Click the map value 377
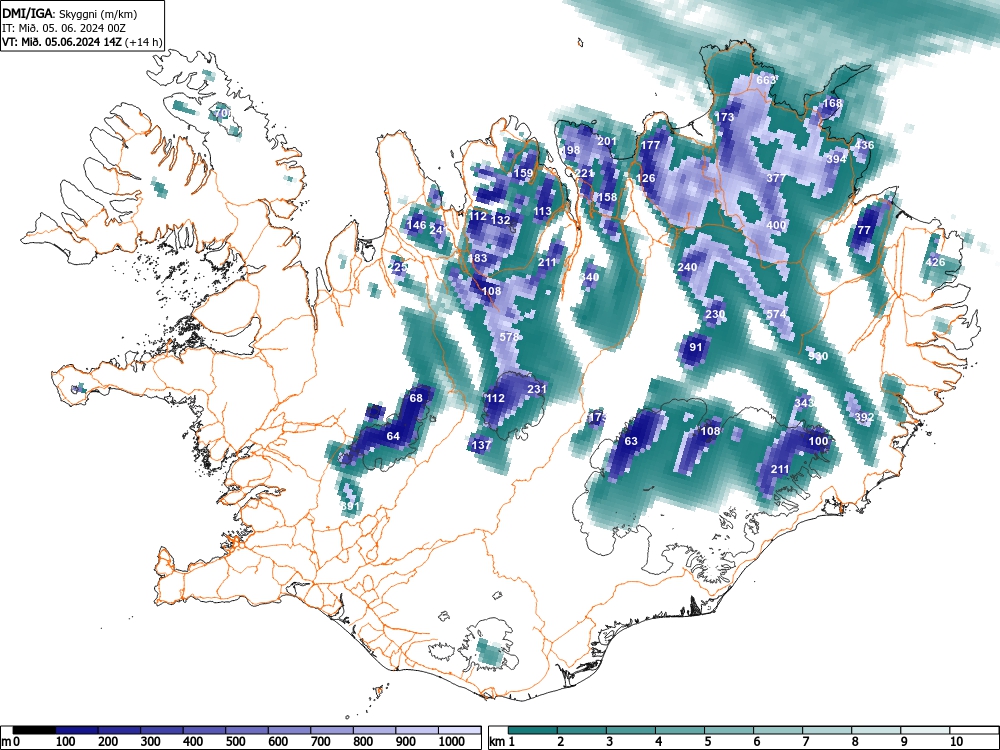The width and height of the screenshot is (1000, 750). click(776, 178)
